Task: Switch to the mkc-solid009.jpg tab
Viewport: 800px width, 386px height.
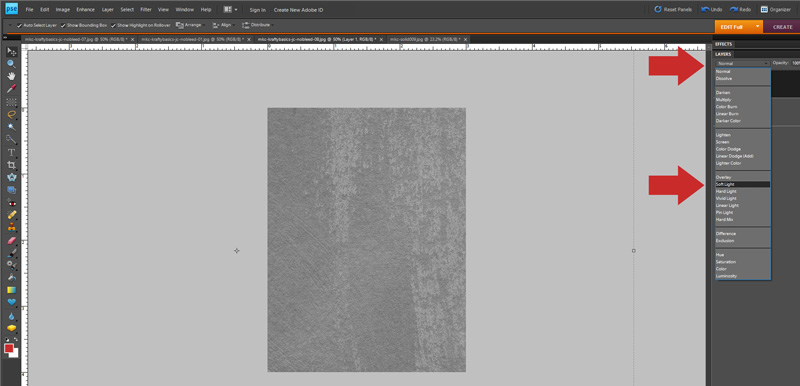Action: click(426, 39)
